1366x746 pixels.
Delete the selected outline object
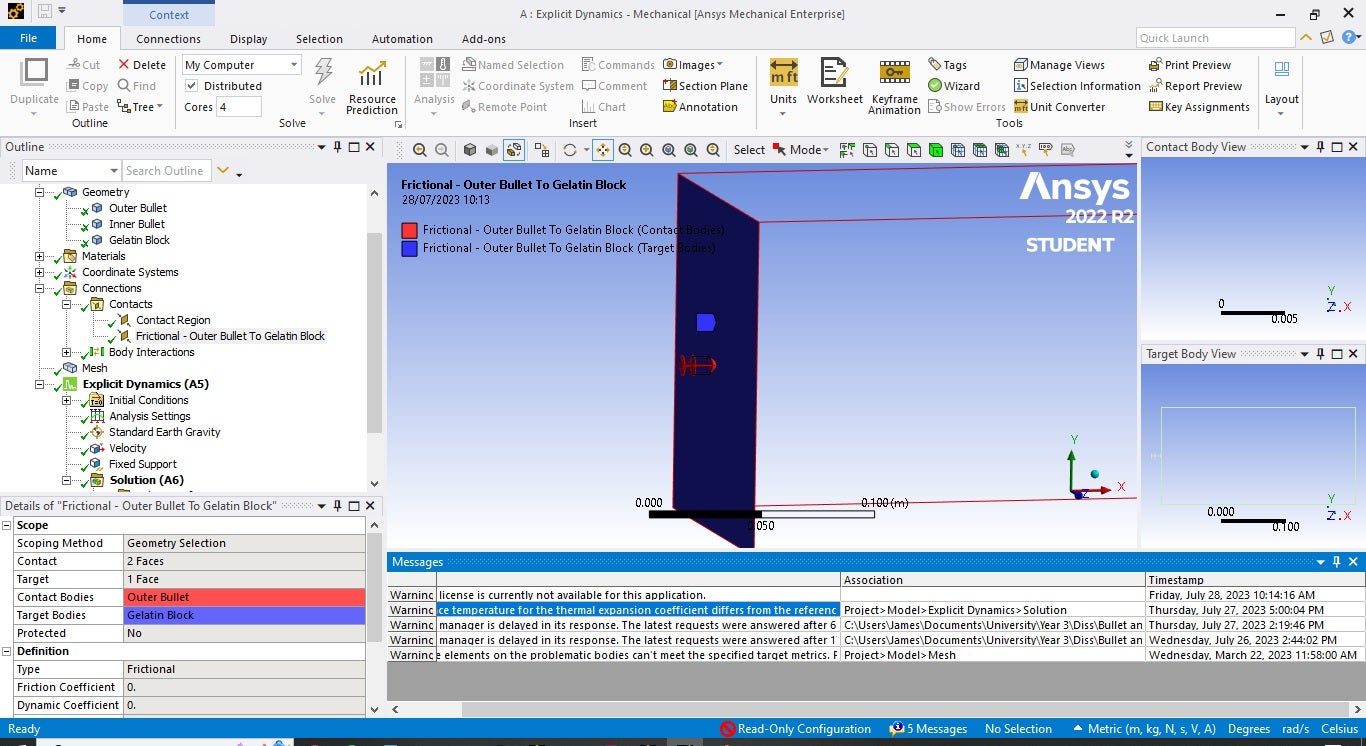pyautogui.click(x=142, y=65)
